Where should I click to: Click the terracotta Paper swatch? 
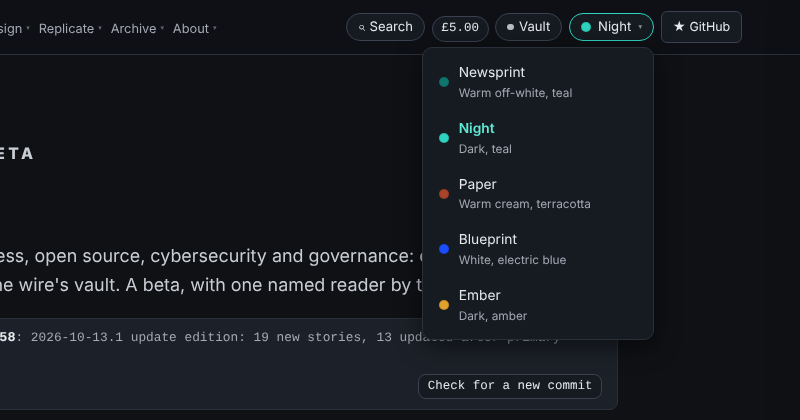click(444, 194)
